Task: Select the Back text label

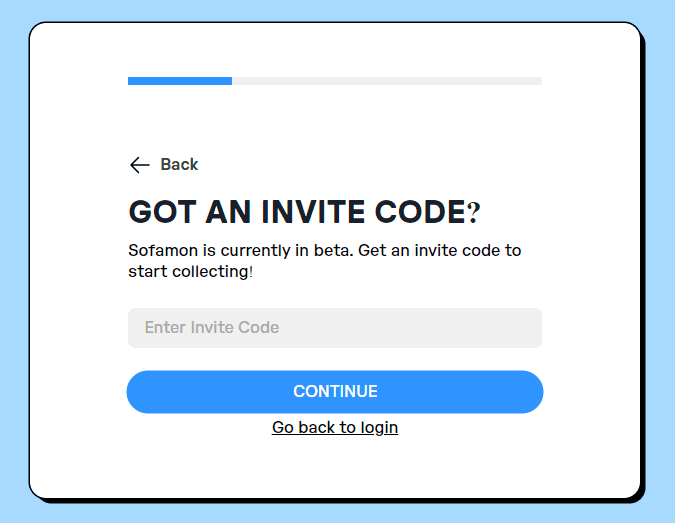Action: coord(179,164)
